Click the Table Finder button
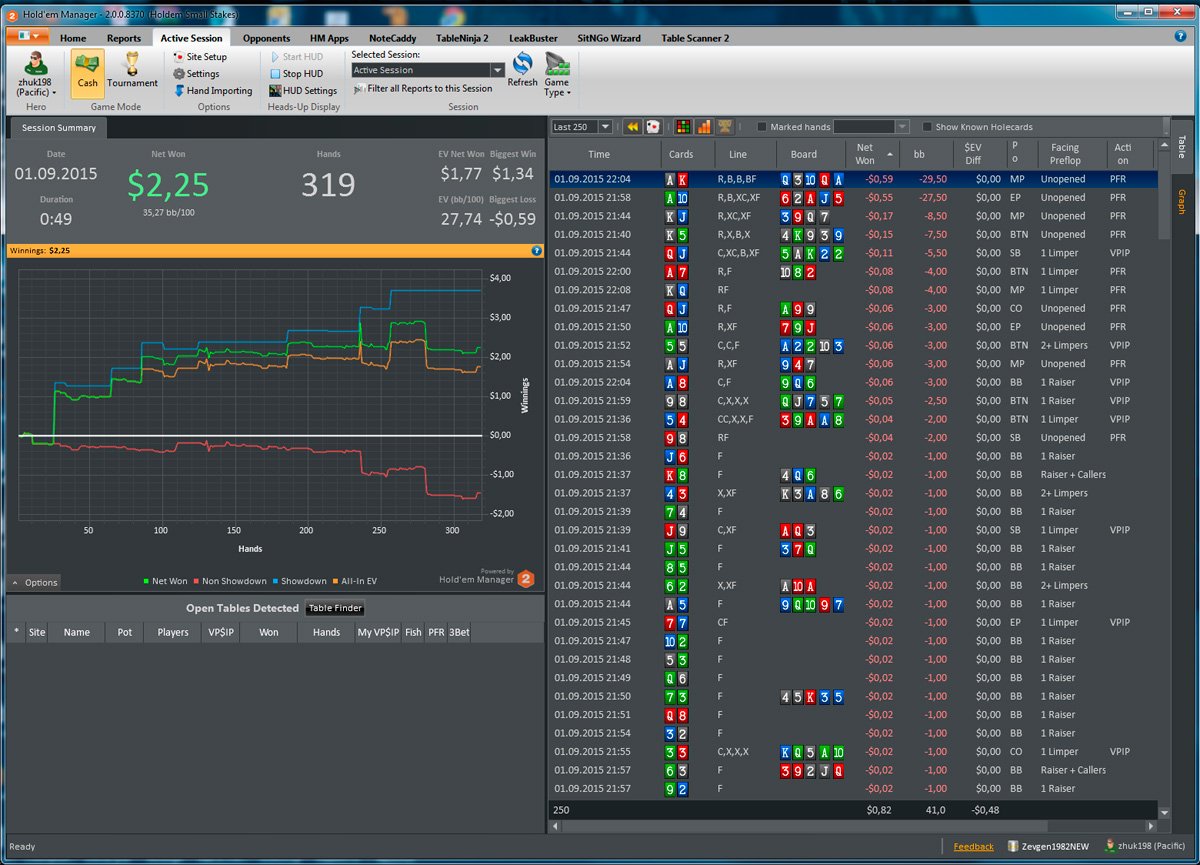The width and height of the screenshot is (1200, 865). click(335, 608)
